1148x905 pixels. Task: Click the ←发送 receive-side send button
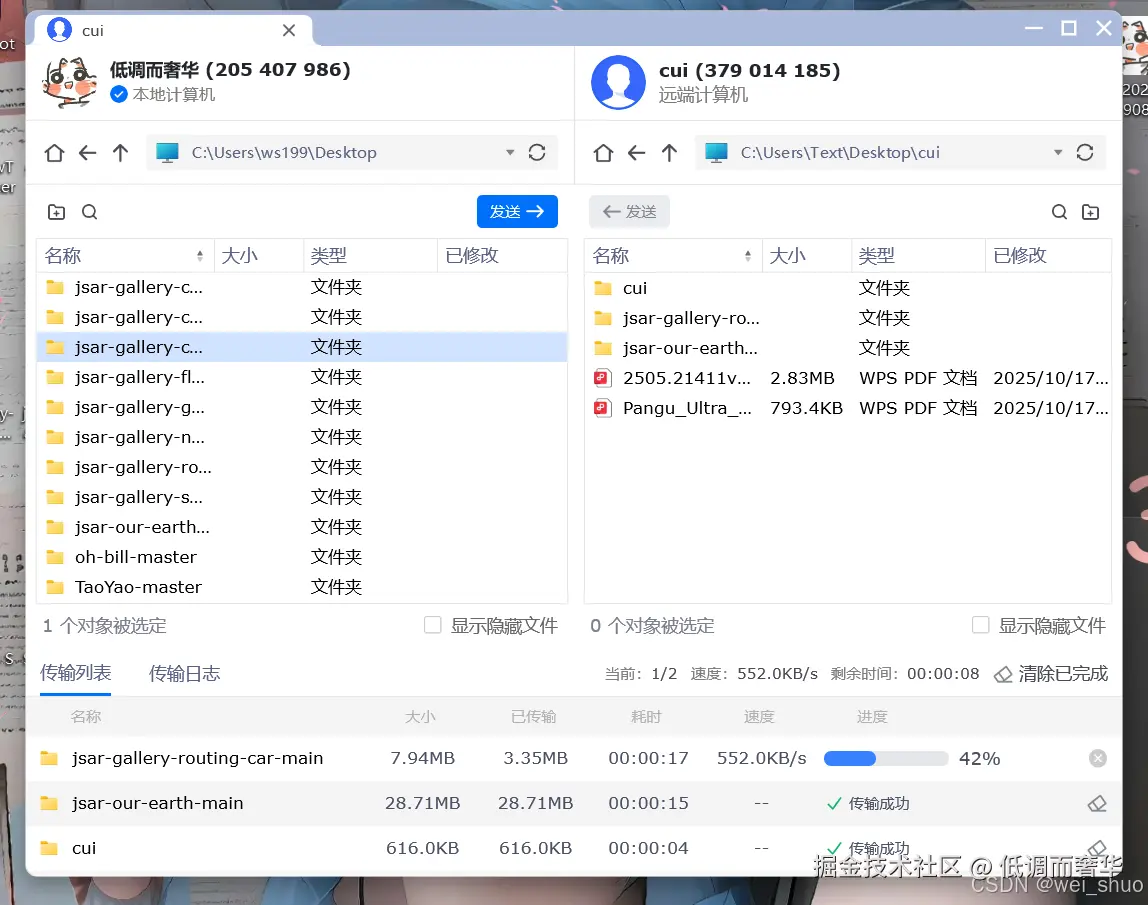pyautogui.click(x=629, y=211)
